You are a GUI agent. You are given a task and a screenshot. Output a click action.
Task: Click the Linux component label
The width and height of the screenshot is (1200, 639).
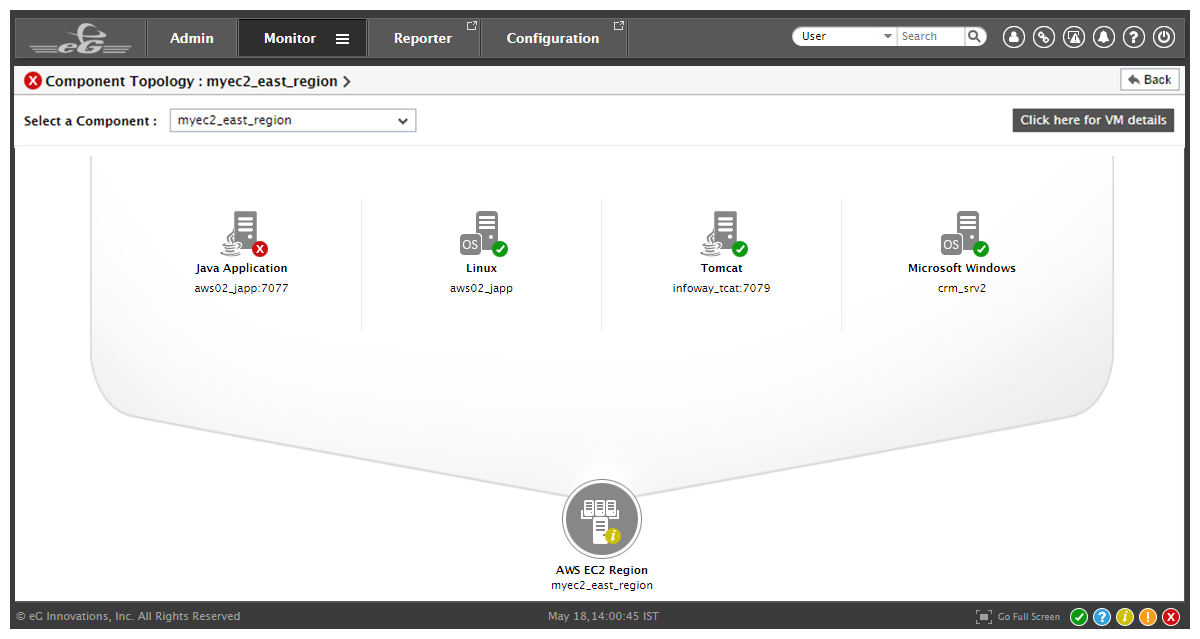(482, 268)
